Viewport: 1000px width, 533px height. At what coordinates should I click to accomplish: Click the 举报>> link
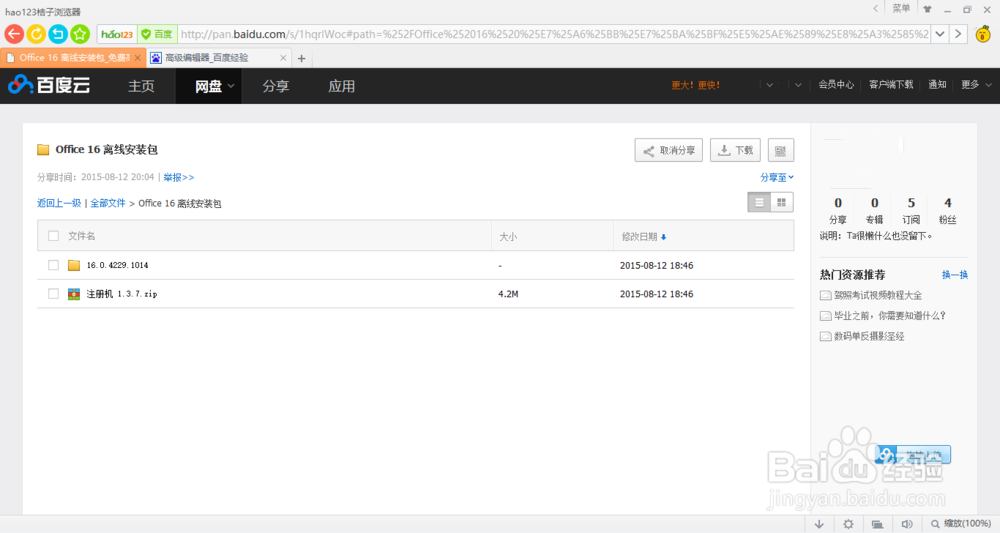[x=179, y=177]
